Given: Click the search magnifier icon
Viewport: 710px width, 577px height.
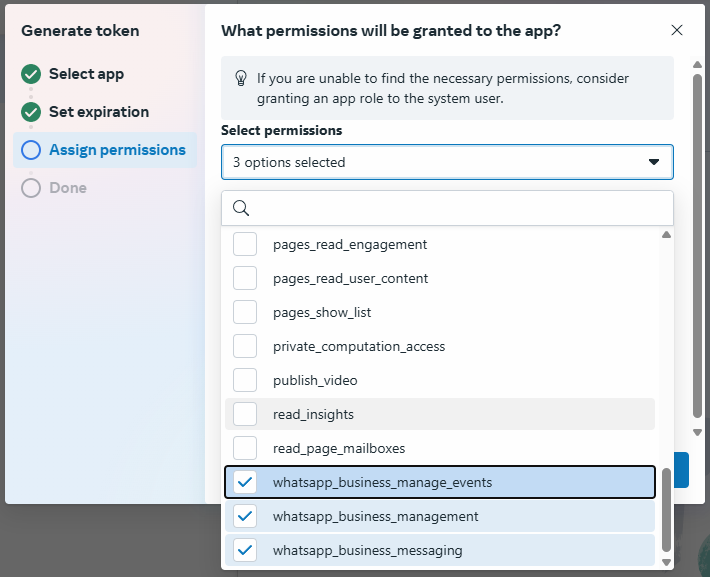Looking at the screenshot, I should click(x=240, y=208).
